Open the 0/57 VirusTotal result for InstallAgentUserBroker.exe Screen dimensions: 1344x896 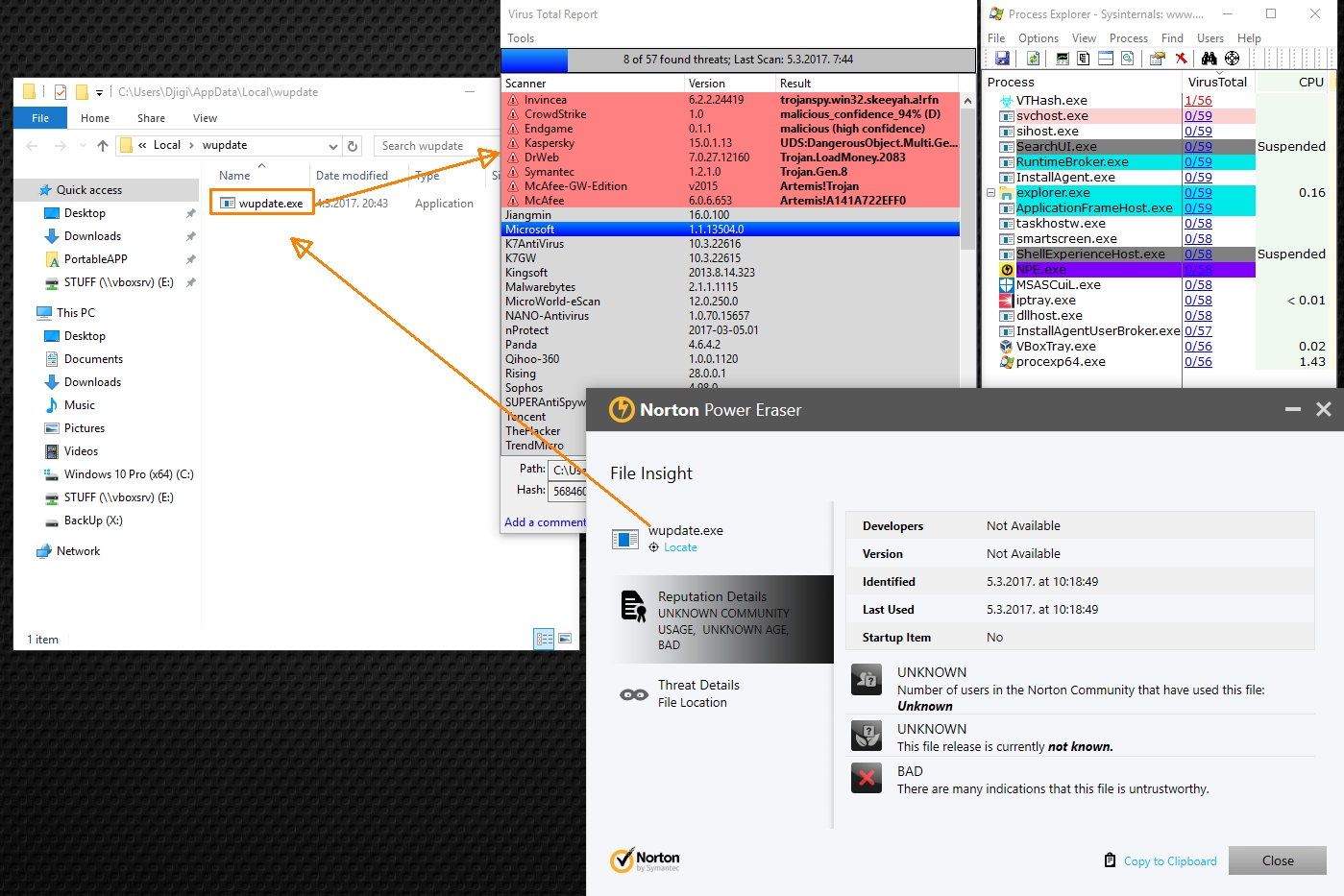point(1198,331)
